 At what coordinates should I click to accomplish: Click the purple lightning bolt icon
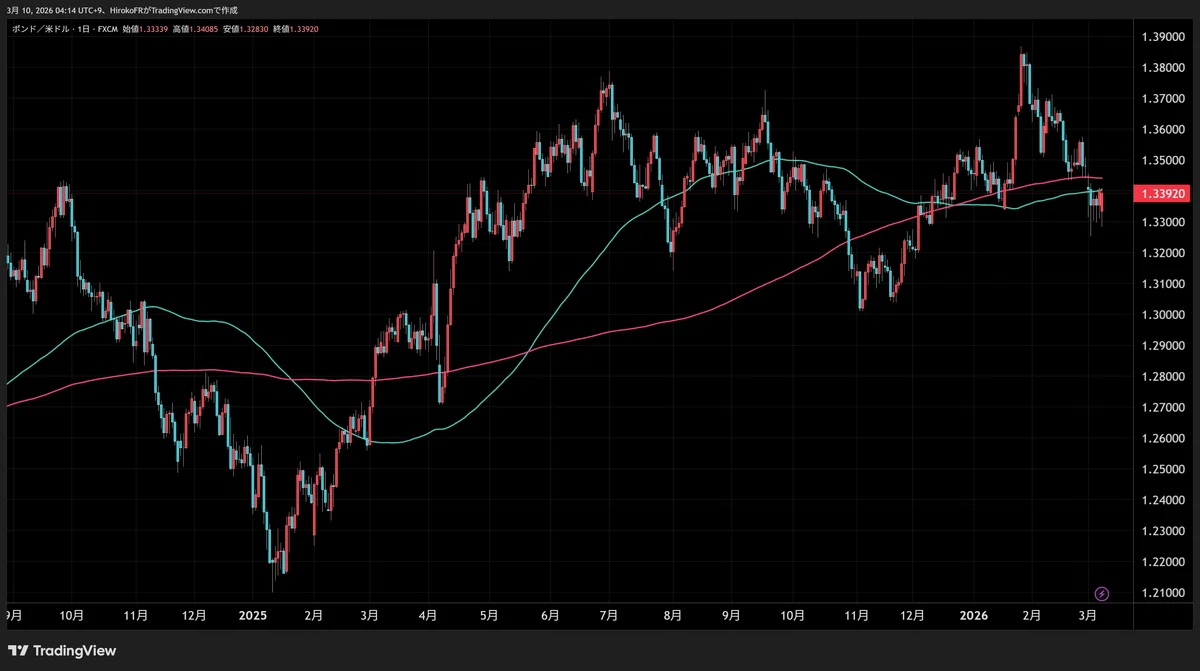tap(1102, 593)
